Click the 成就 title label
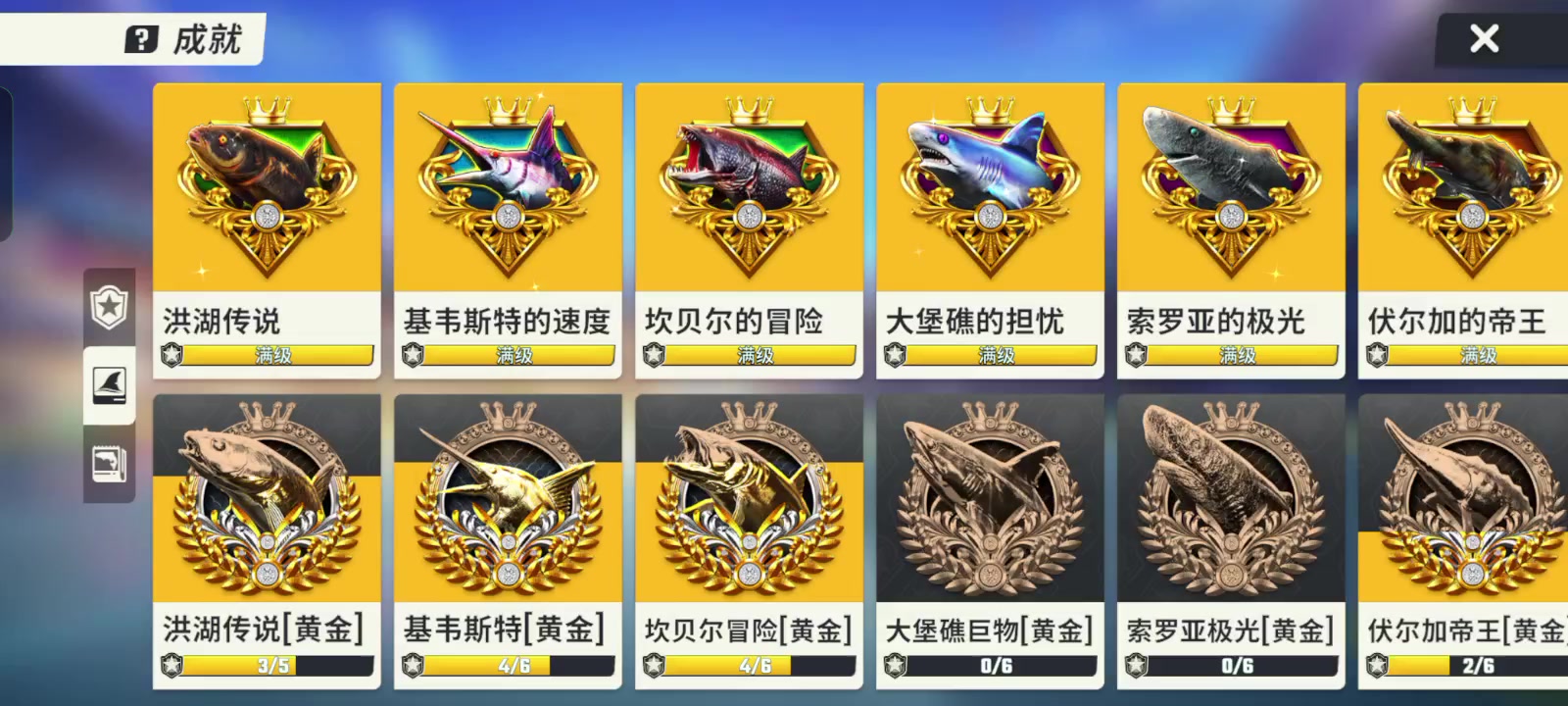Image resolution: width=1568 pixels, height=706 pixels. [207, 39]
